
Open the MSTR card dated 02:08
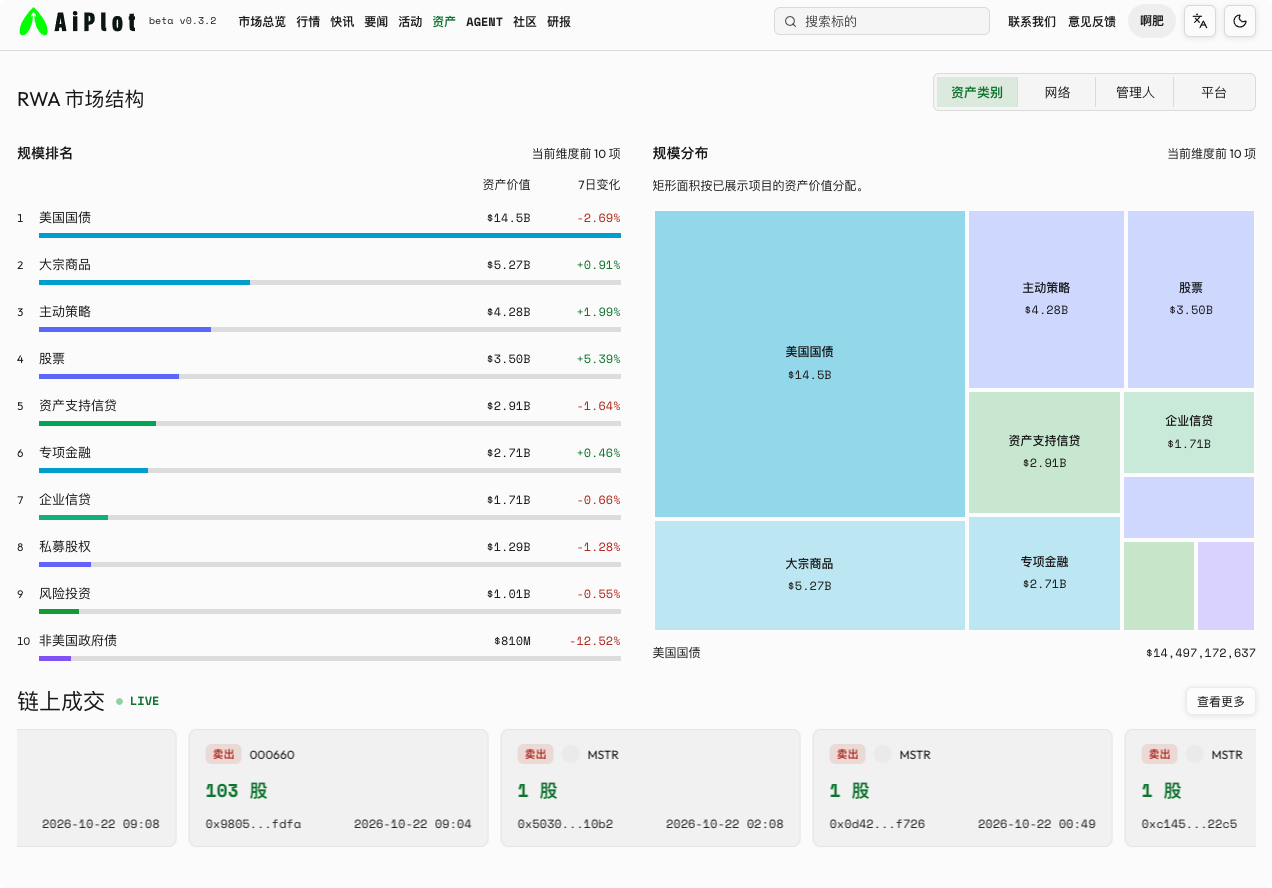pos(650,788)
